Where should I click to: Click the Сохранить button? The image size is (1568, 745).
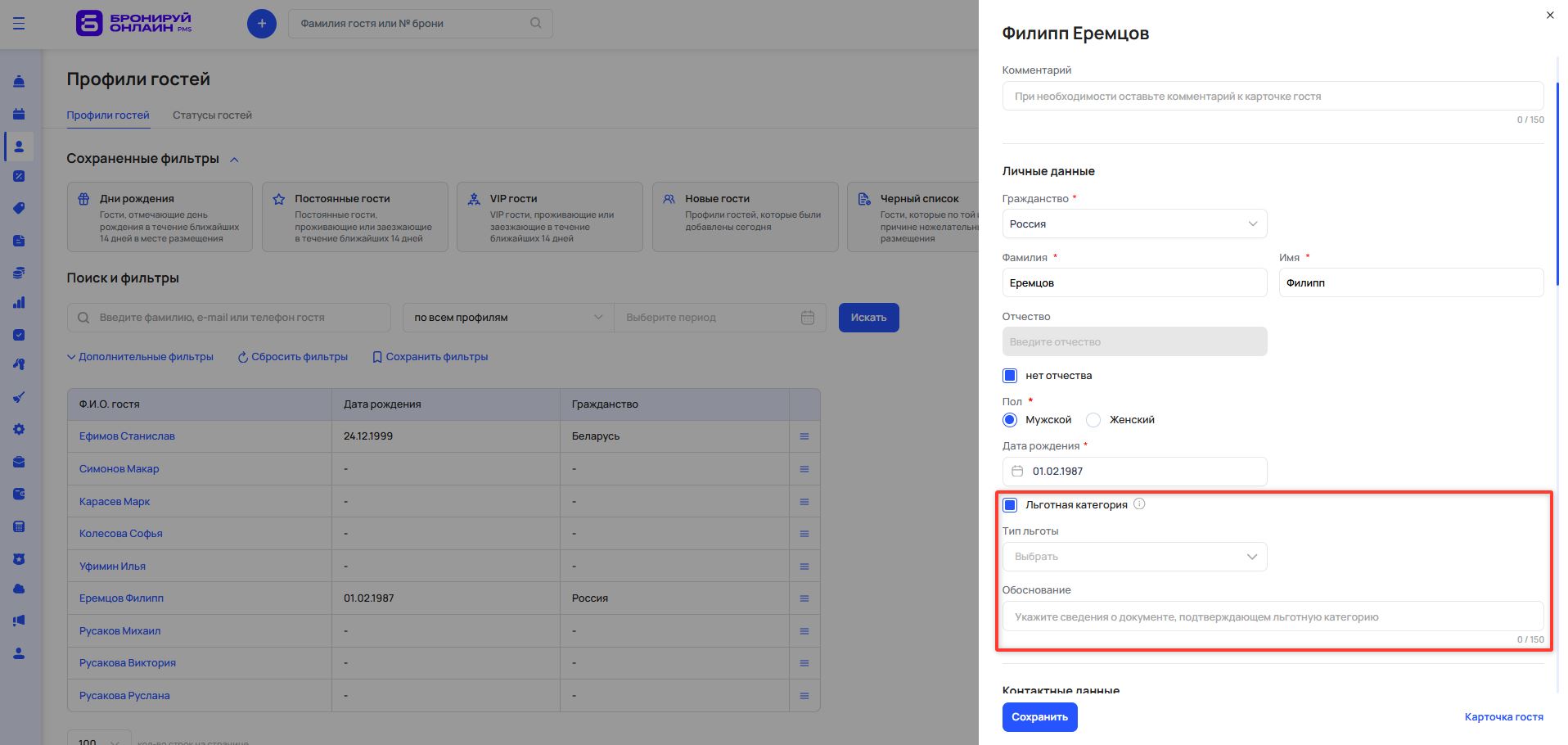pyautogui.click(x=1039, y=717)
